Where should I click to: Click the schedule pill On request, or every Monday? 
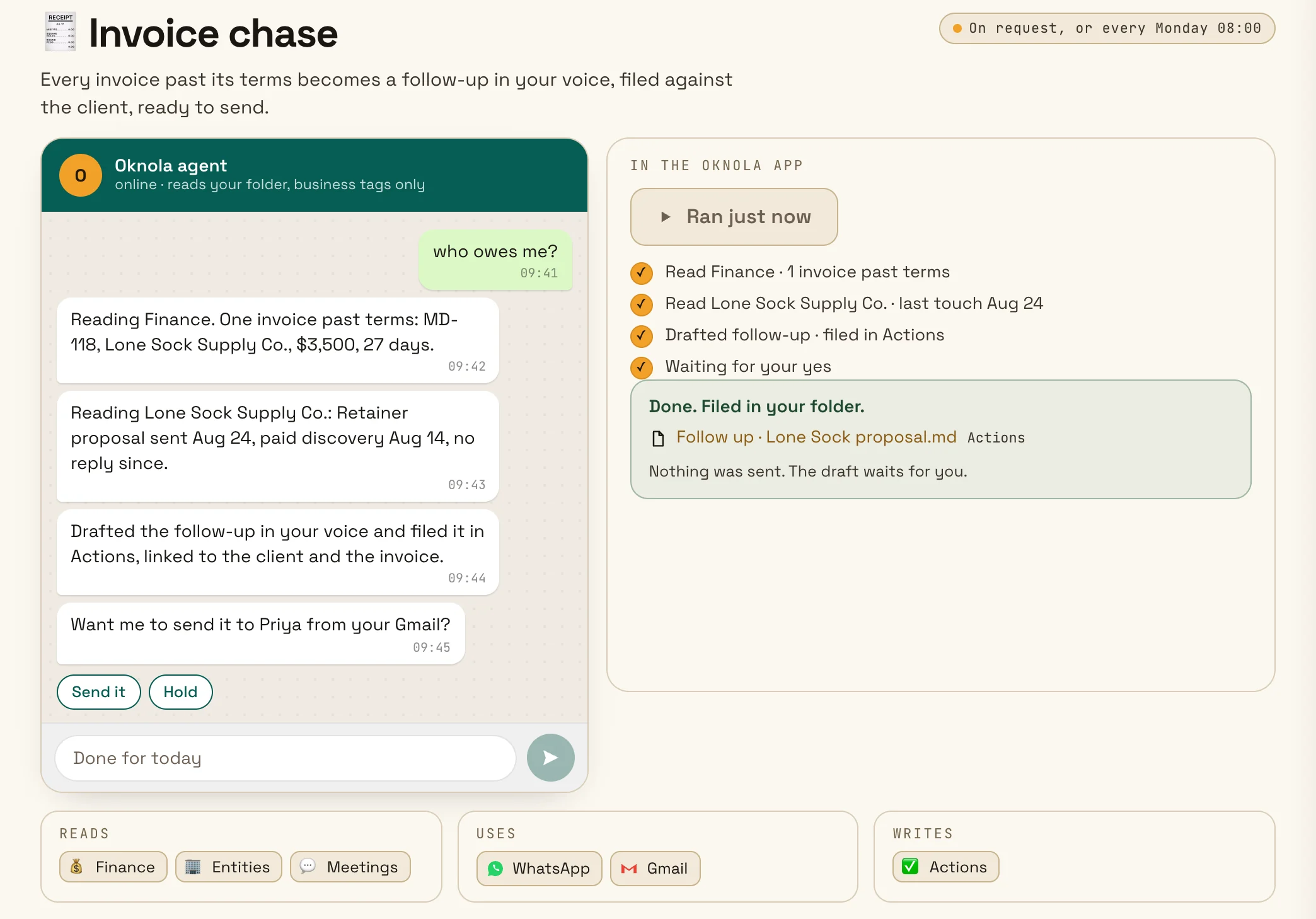pyautogui.click(x=1107, y=28)
